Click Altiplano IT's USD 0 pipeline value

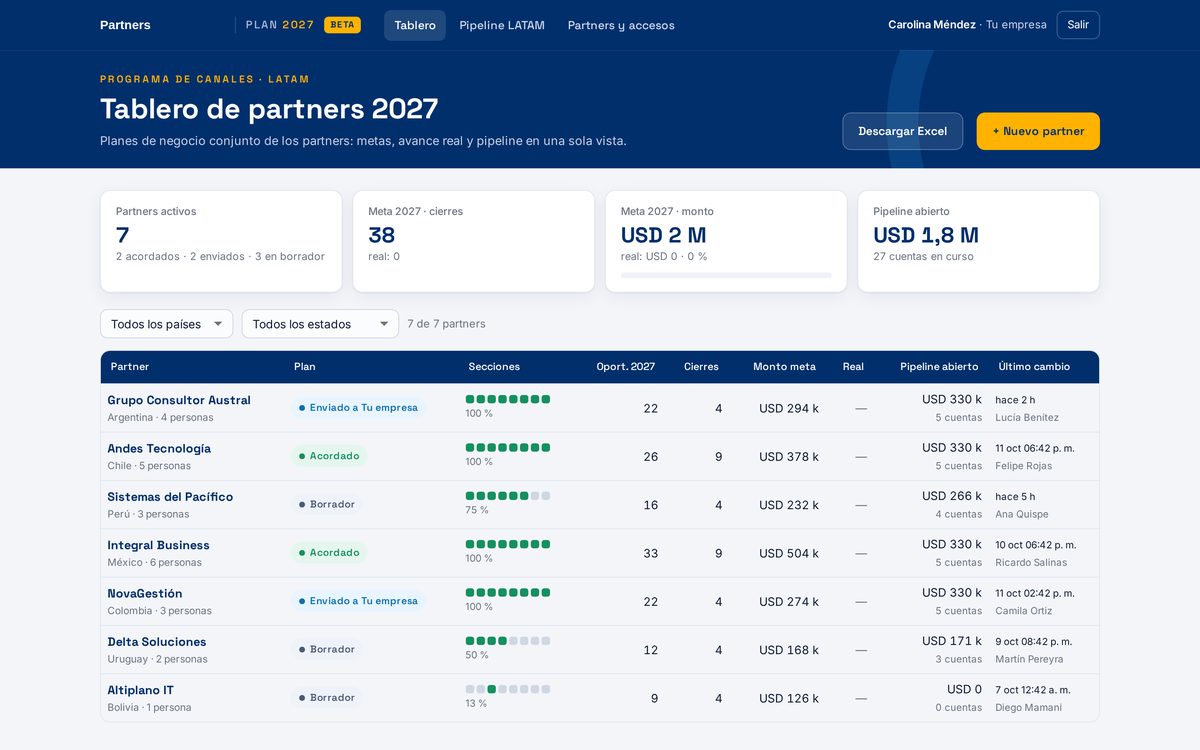964,689
